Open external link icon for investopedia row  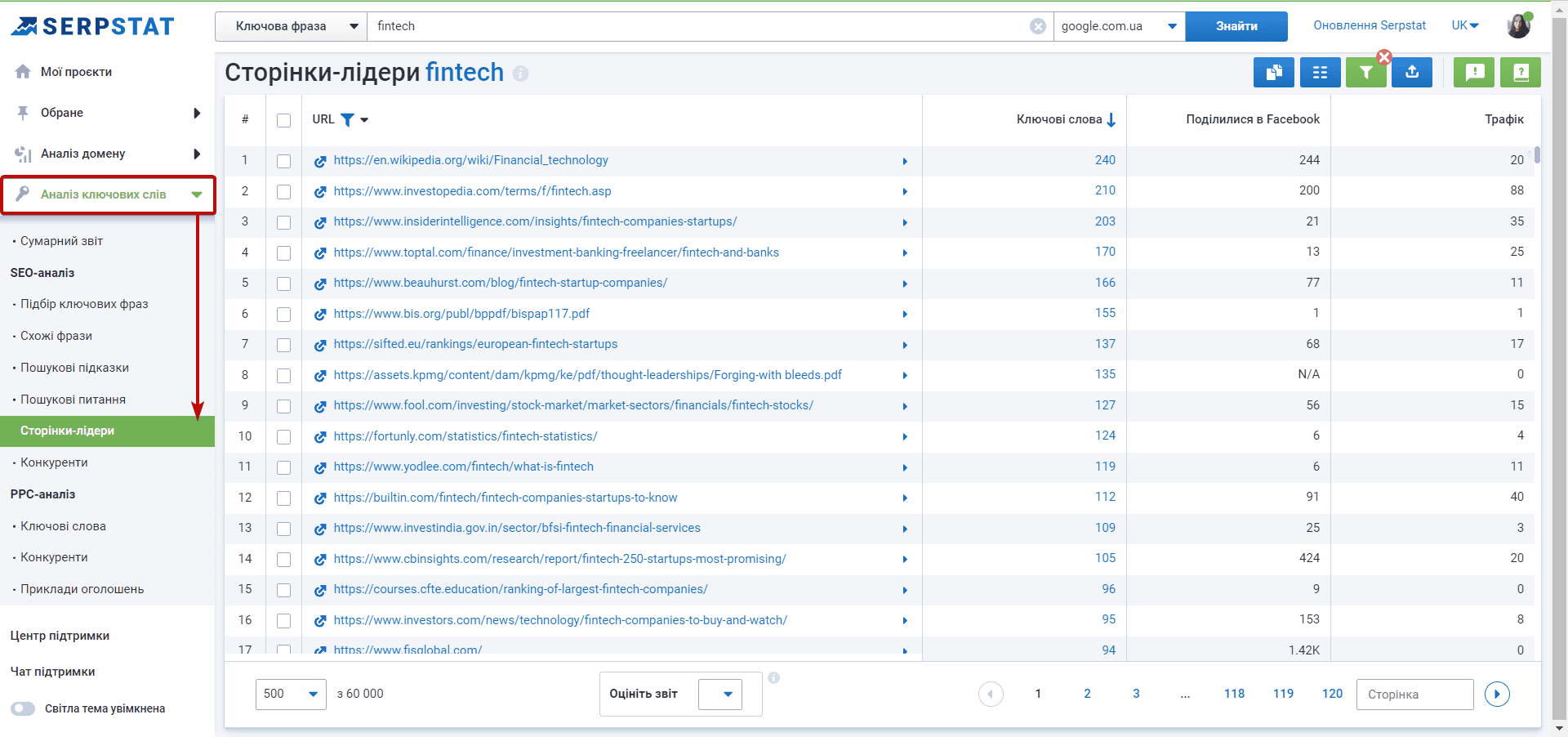[x=320, y=192]
